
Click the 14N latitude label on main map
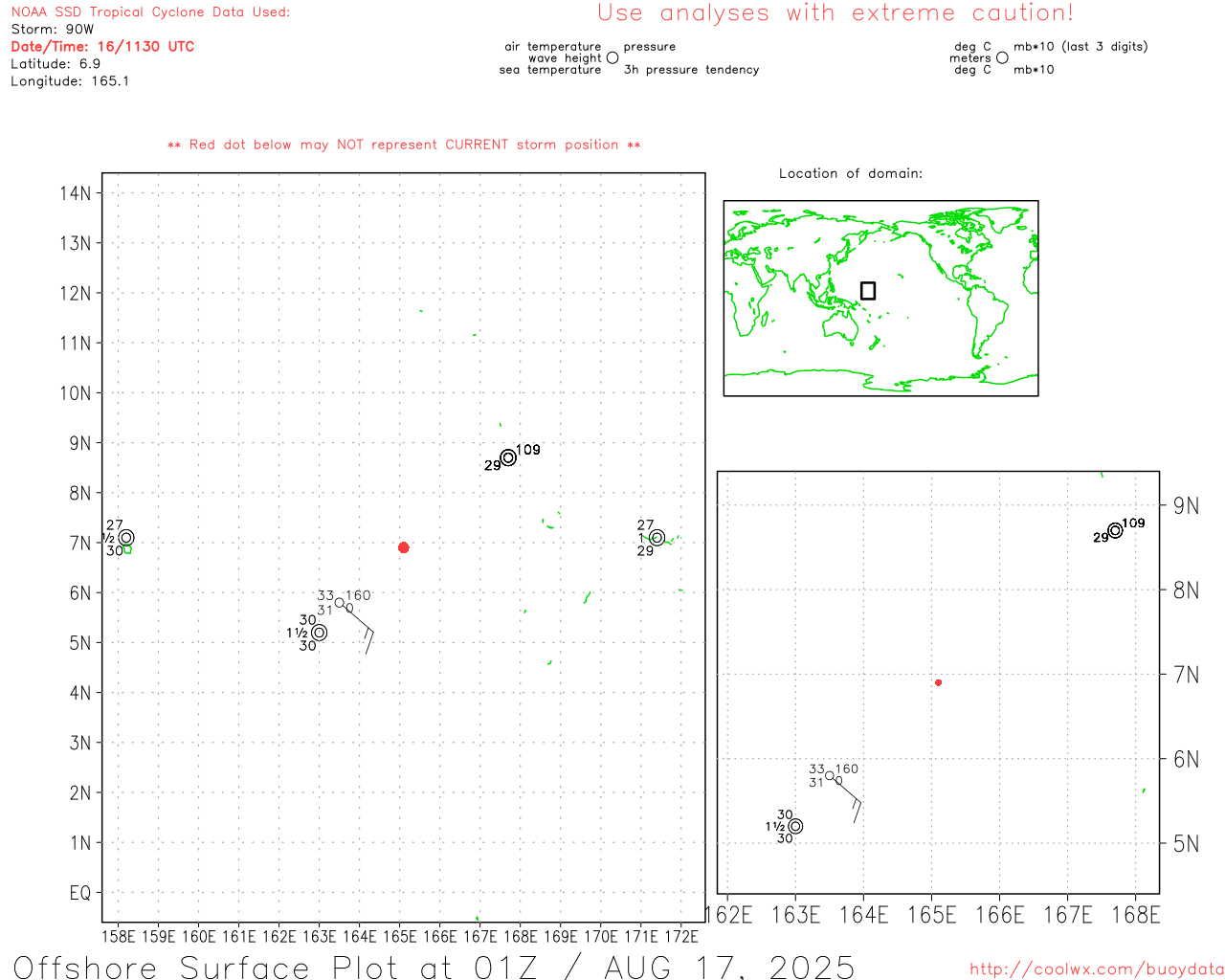click(75, 193)
